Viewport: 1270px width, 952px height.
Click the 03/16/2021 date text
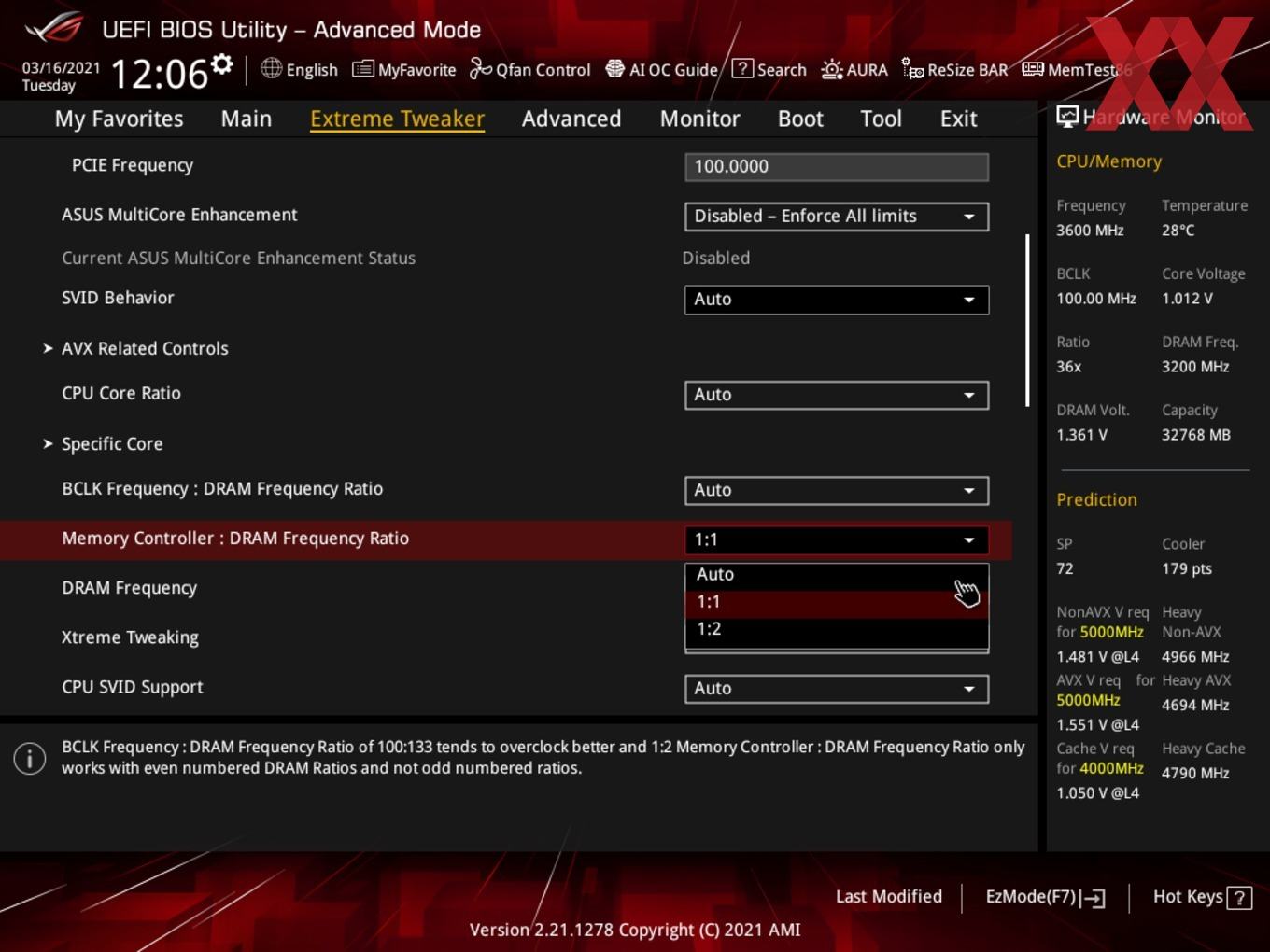click(x=61, y=67)
